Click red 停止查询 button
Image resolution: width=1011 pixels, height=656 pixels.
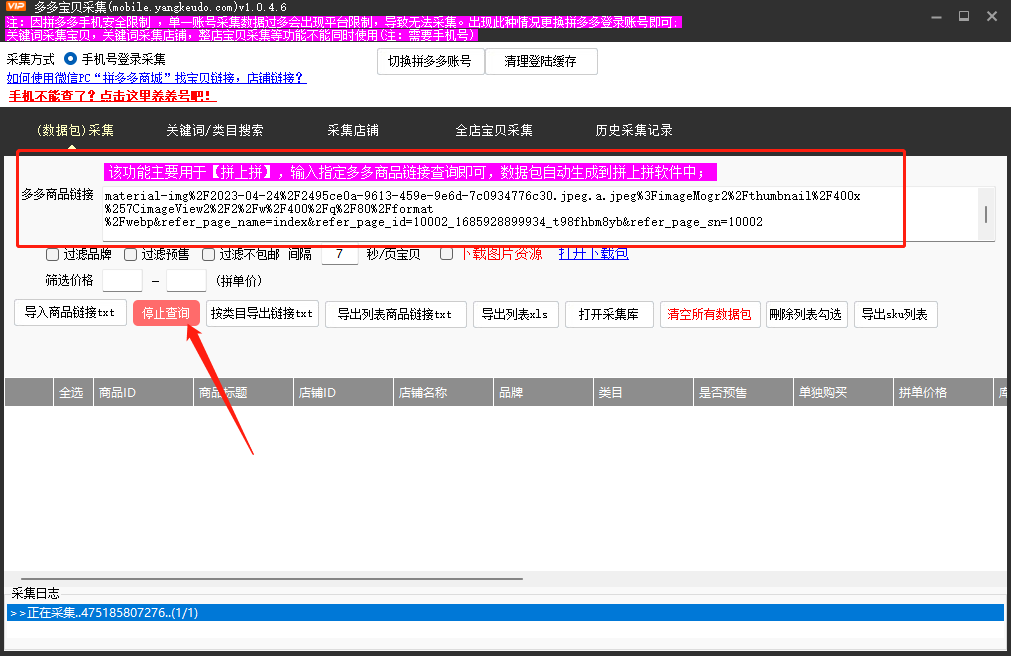tap(166, 313)
